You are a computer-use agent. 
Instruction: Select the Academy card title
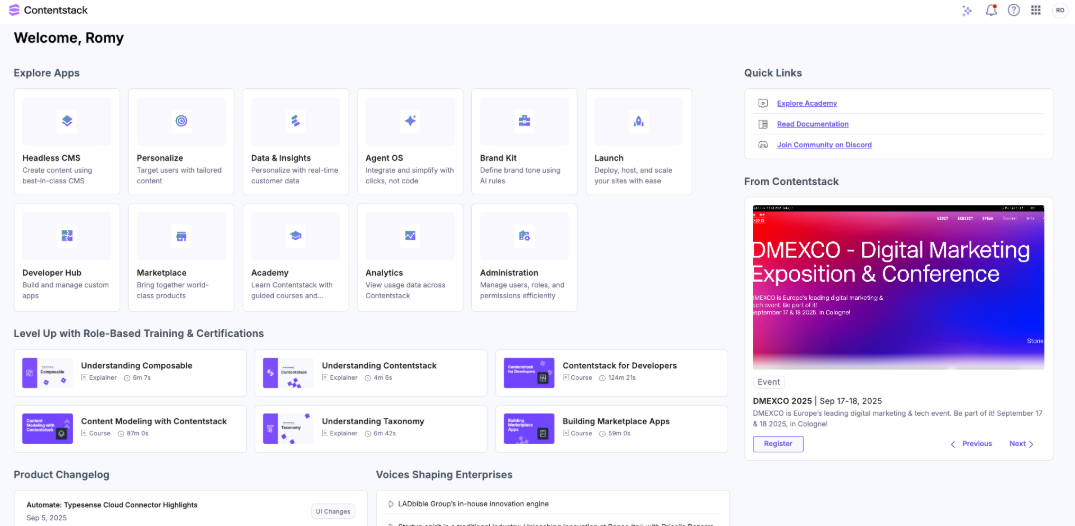tap(269, 272)
